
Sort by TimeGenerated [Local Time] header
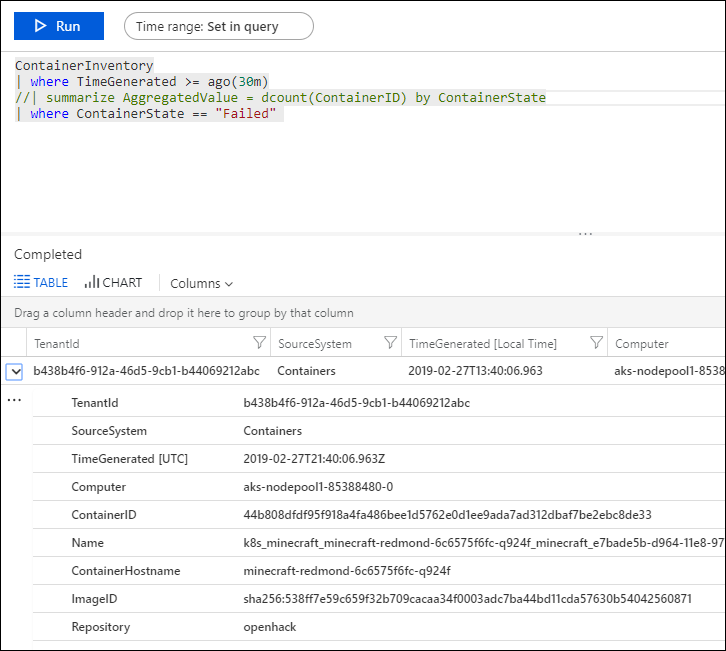pyautogui.click(x=483, y=344)
